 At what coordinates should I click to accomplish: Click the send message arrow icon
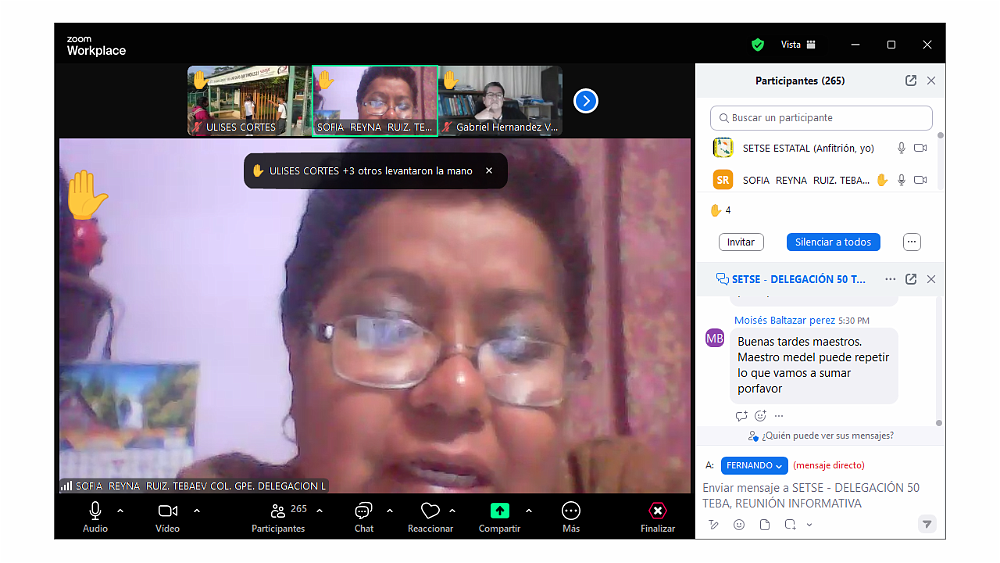coord(927,524)
